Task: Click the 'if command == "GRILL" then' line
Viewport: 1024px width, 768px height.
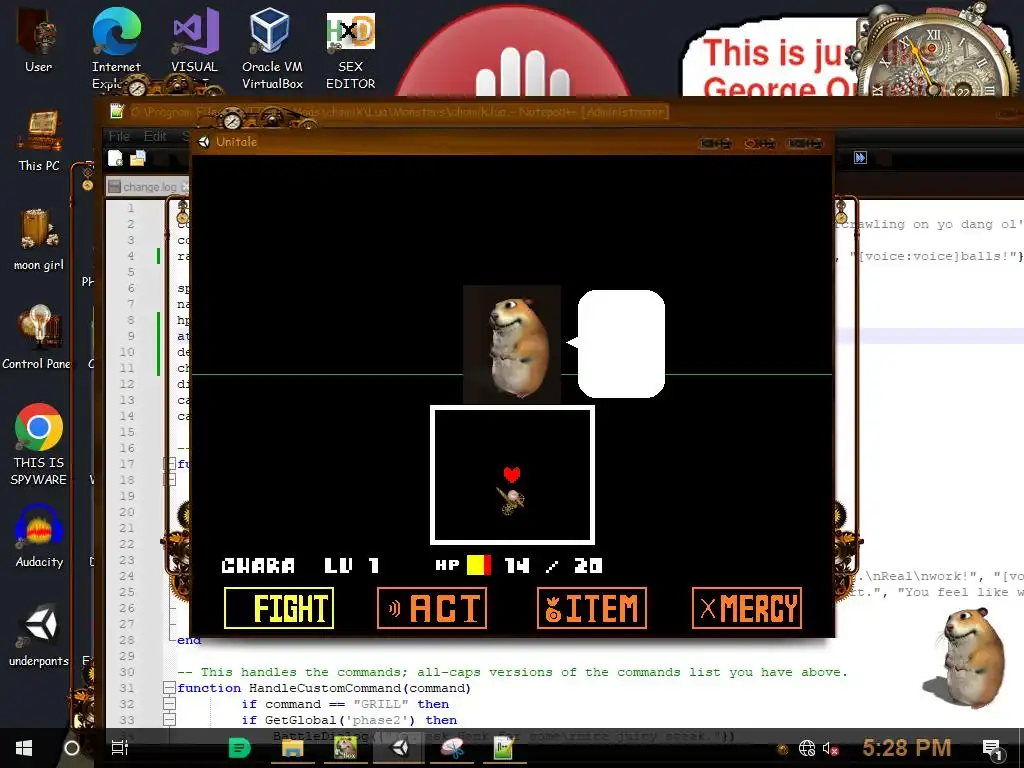Action: click(x=345, y=704)
